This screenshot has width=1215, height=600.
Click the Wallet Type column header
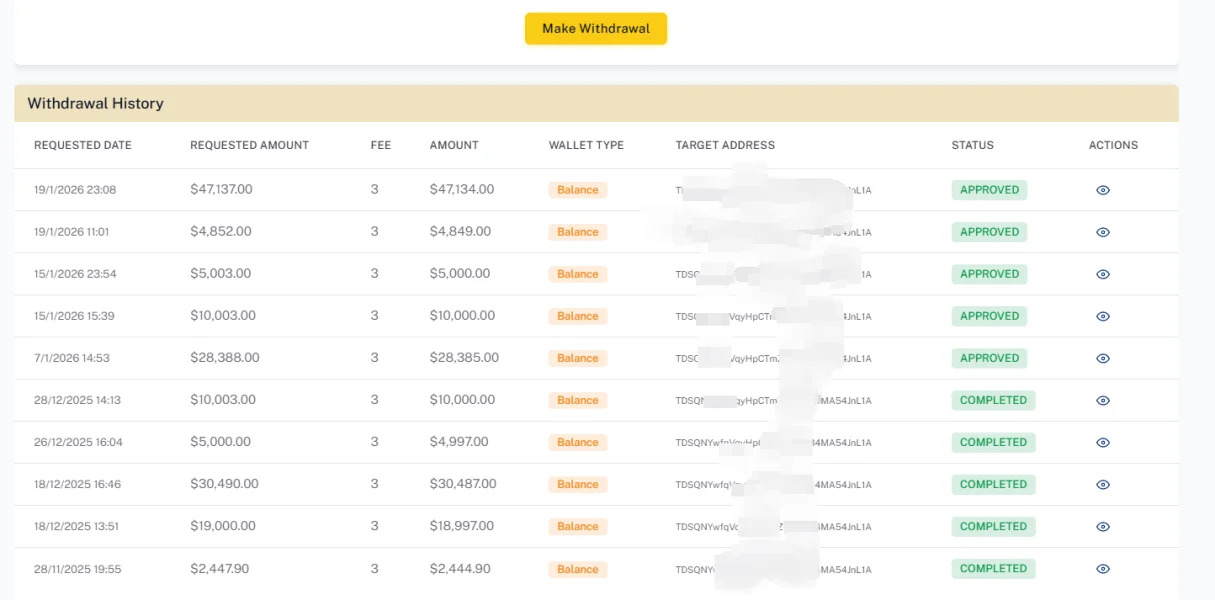pyautogui.click(x=586, y=145)
